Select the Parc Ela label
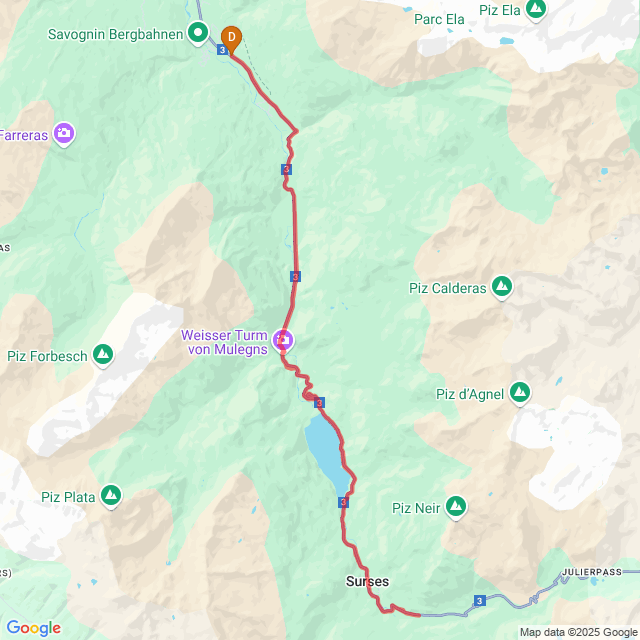The height and width of the screenshot is (640, 640). pos(439,19)
